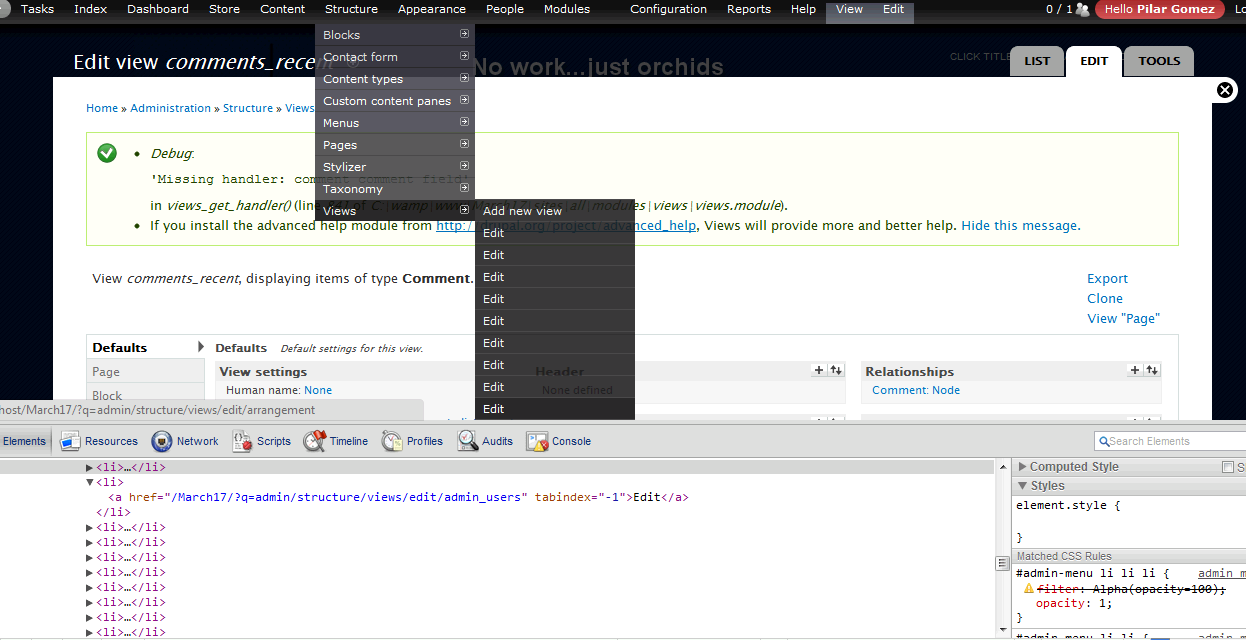Expand the Computed Style section
This screenshot has height=640, width=1246.
pyautogui.click(x=1020, y=466)
